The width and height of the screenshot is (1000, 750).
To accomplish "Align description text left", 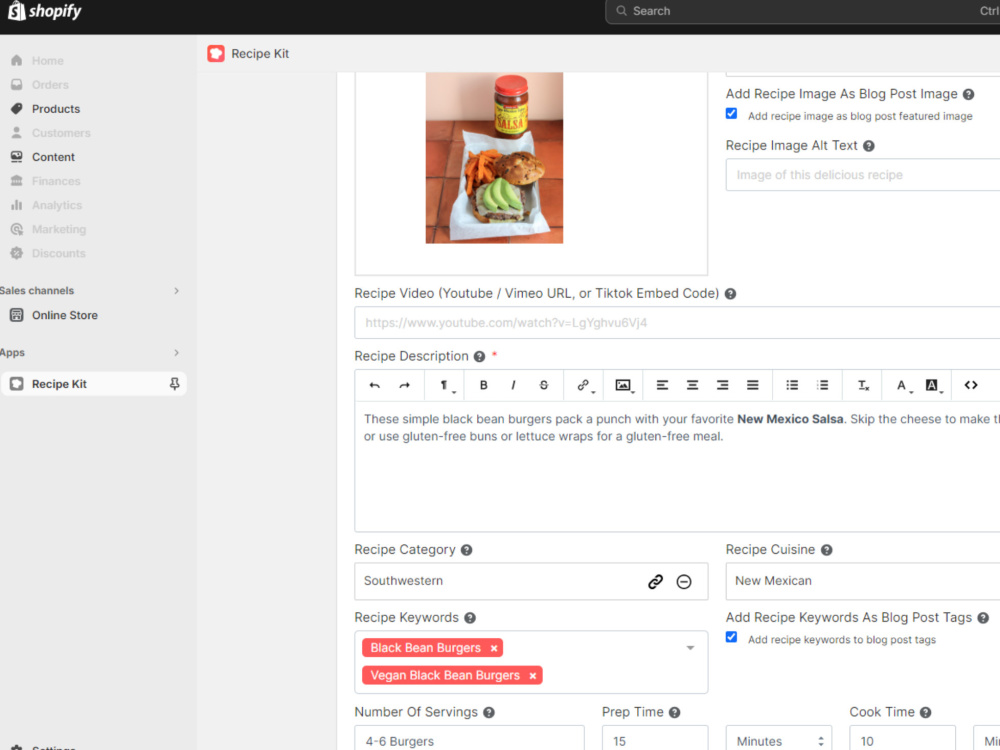I will pos(662,385).
